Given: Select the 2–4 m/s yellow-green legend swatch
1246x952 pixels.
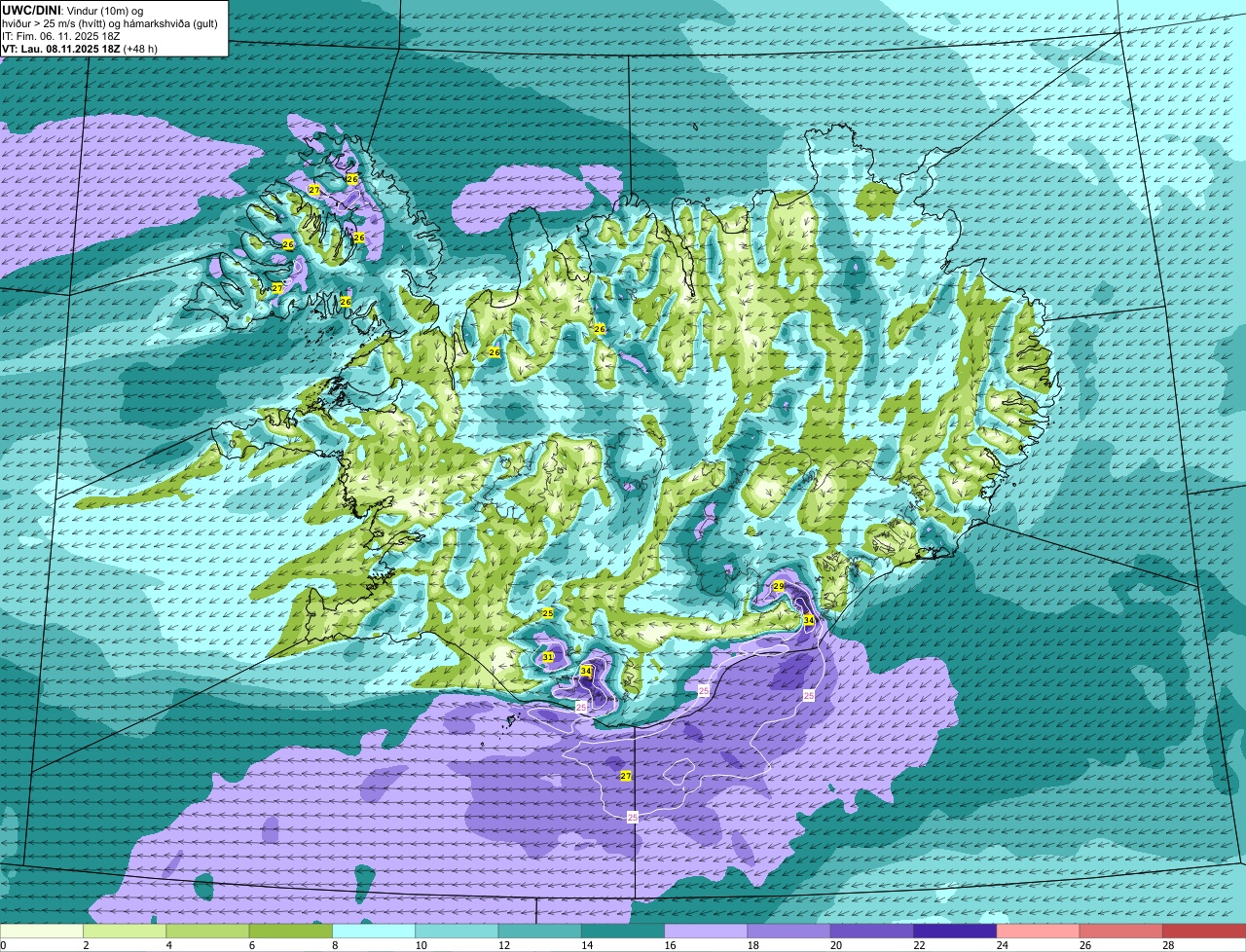Looking at the screenshot, I should (x=125, y=932).
